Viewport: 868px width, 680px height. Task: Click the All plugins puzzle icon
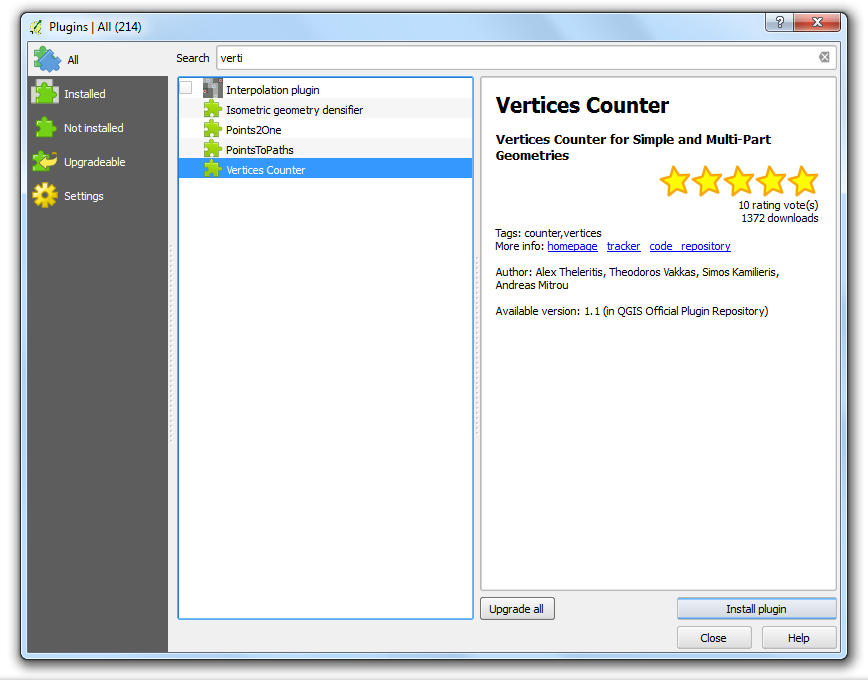47,59
